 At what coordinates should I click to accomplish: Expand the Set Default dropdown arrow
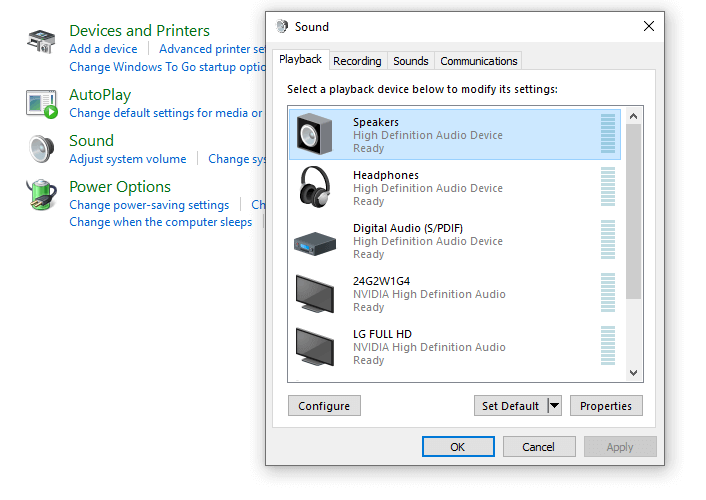(x=555, y=406)
